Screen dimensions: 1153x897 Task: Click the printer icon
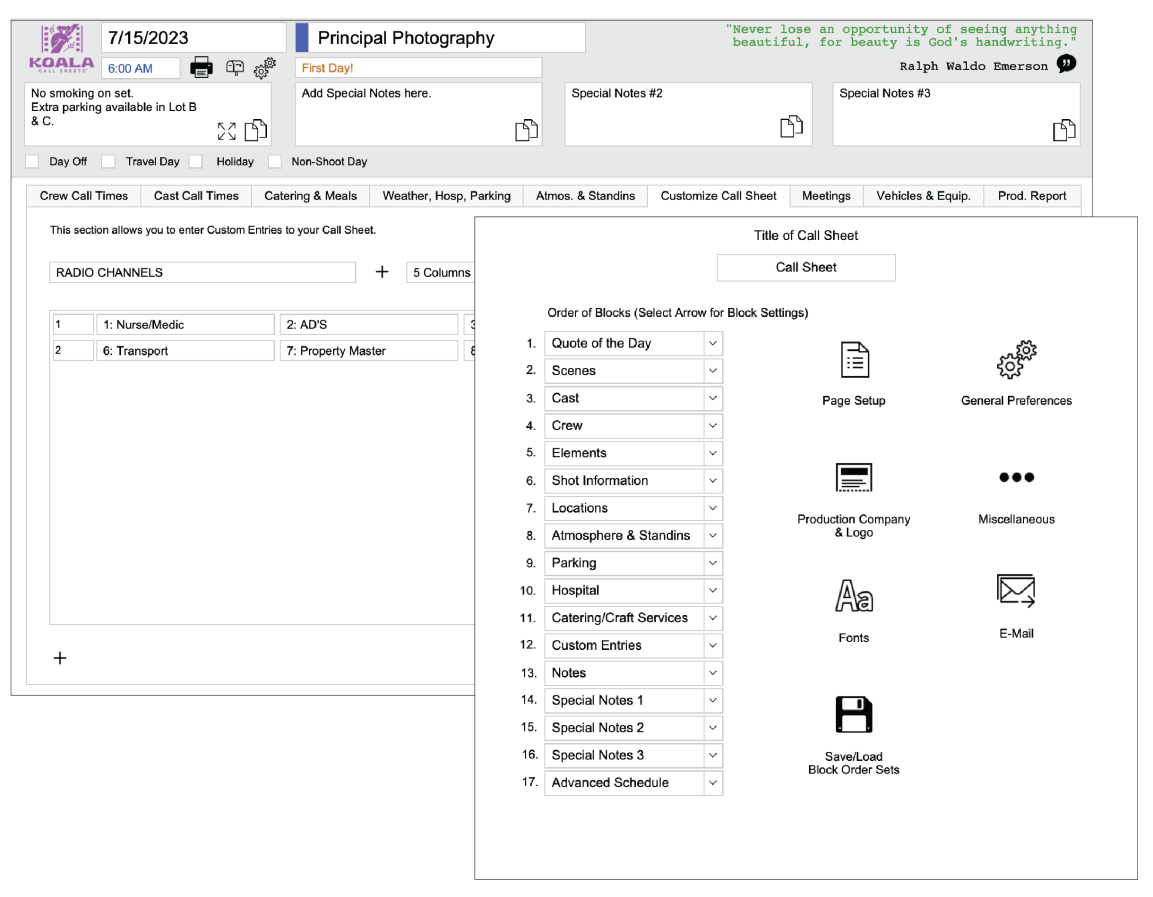point(201,68)
